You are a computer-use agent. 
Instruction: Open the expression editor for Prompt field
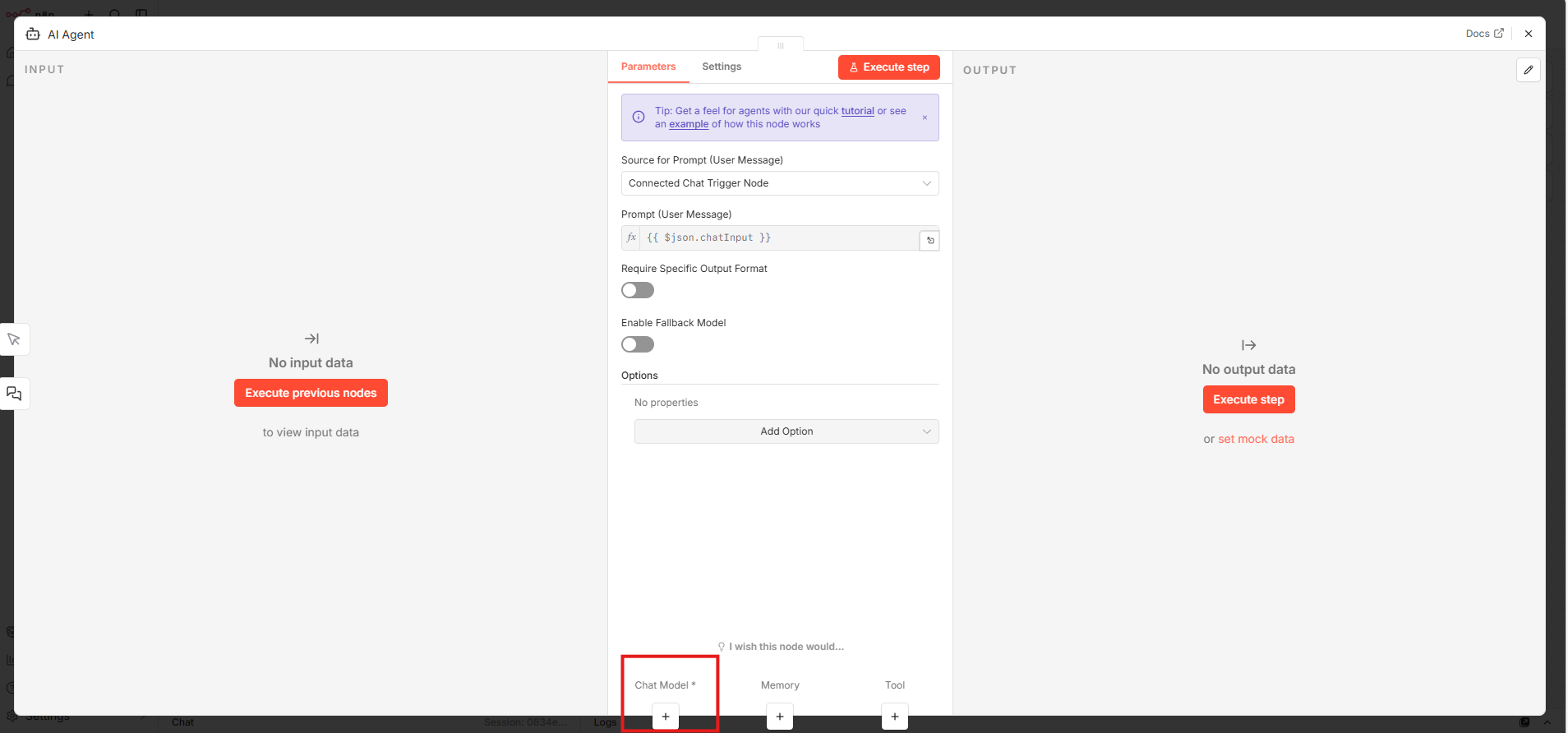929,241
